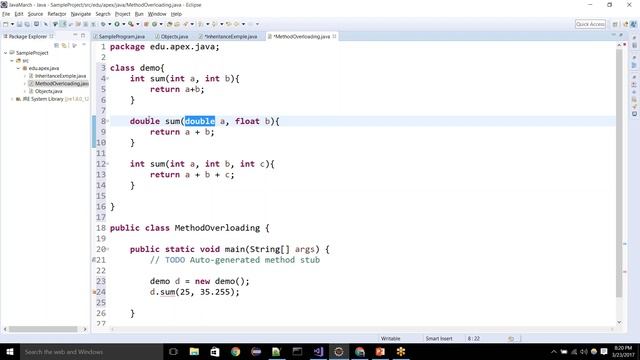Click Link with Editor in Package Explorer
The image size is (640, 360).
pyautogui.click(x=64, y=45)
